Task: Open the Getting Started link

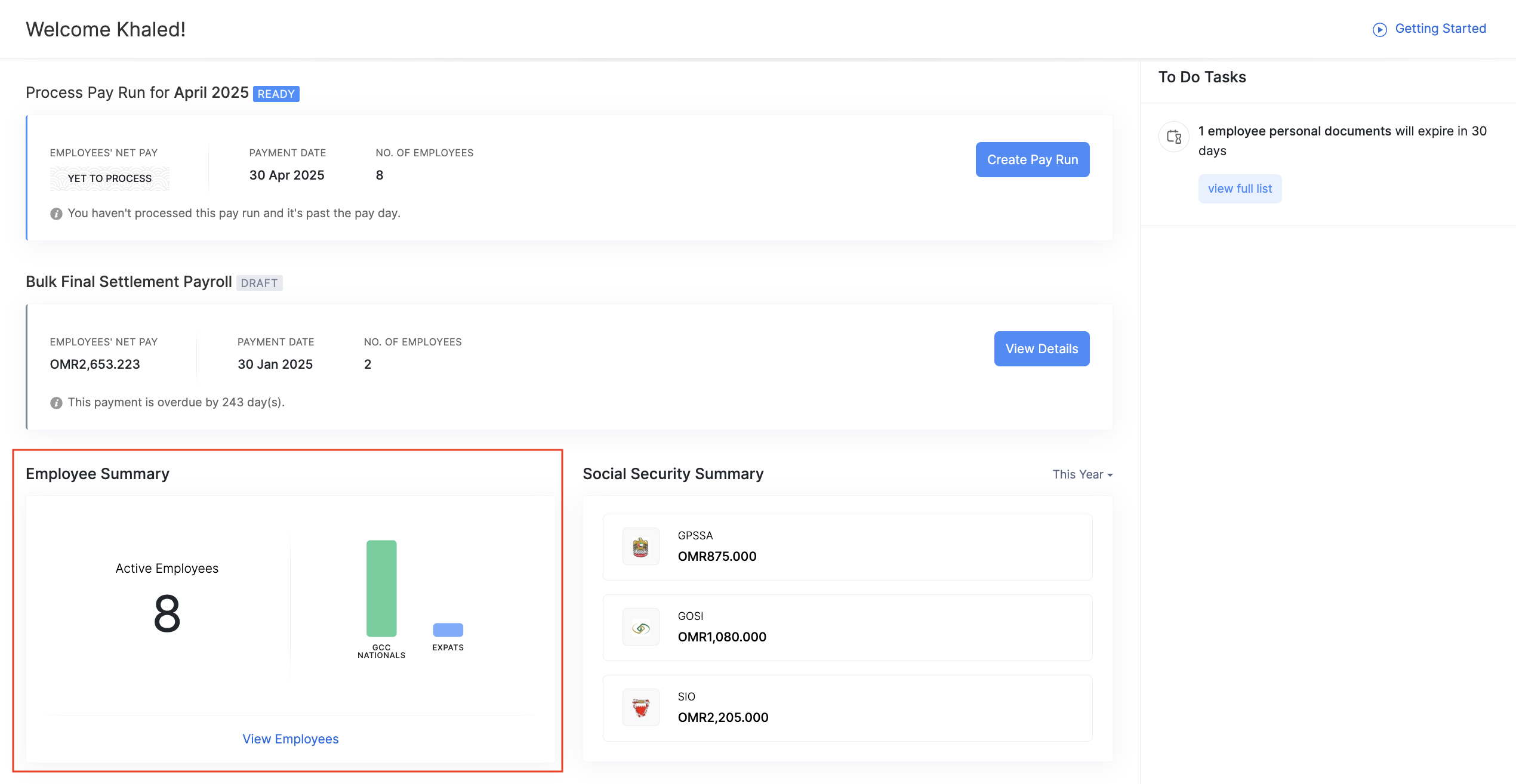Action: [1440, 29]
